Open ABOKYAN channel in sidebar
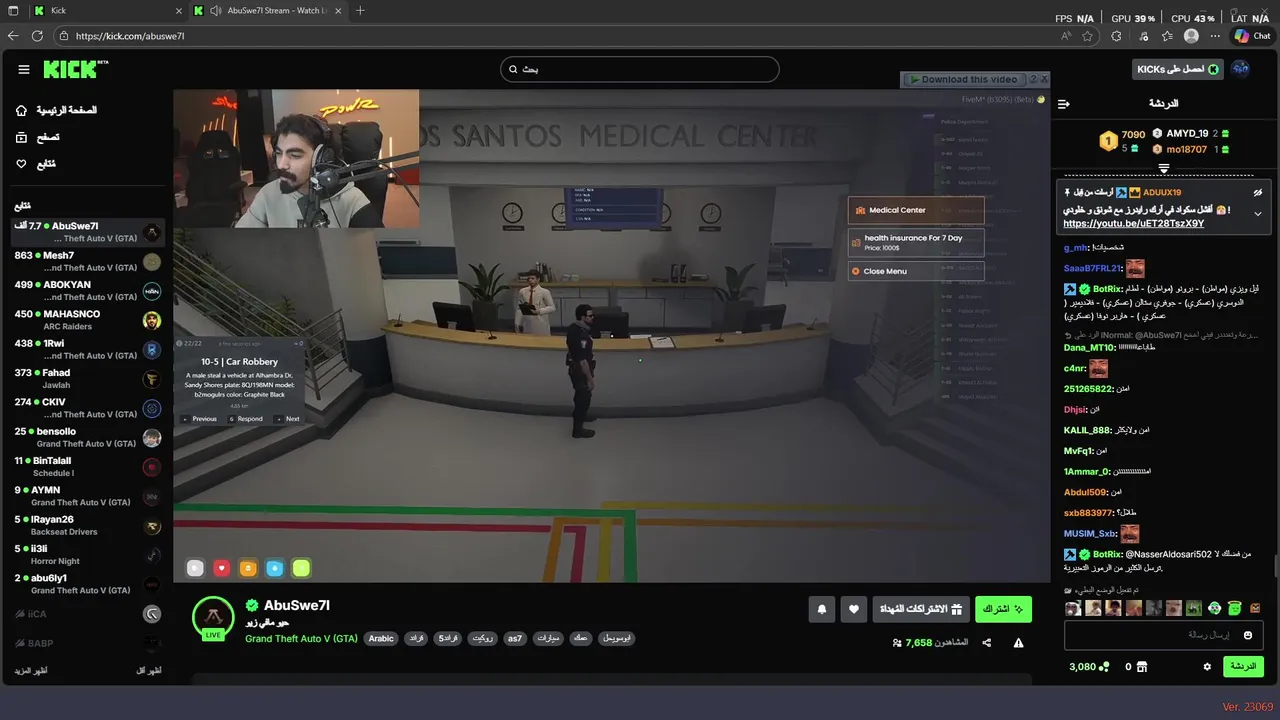This screenshot has height=720, width=1280. tap(87, 291)
